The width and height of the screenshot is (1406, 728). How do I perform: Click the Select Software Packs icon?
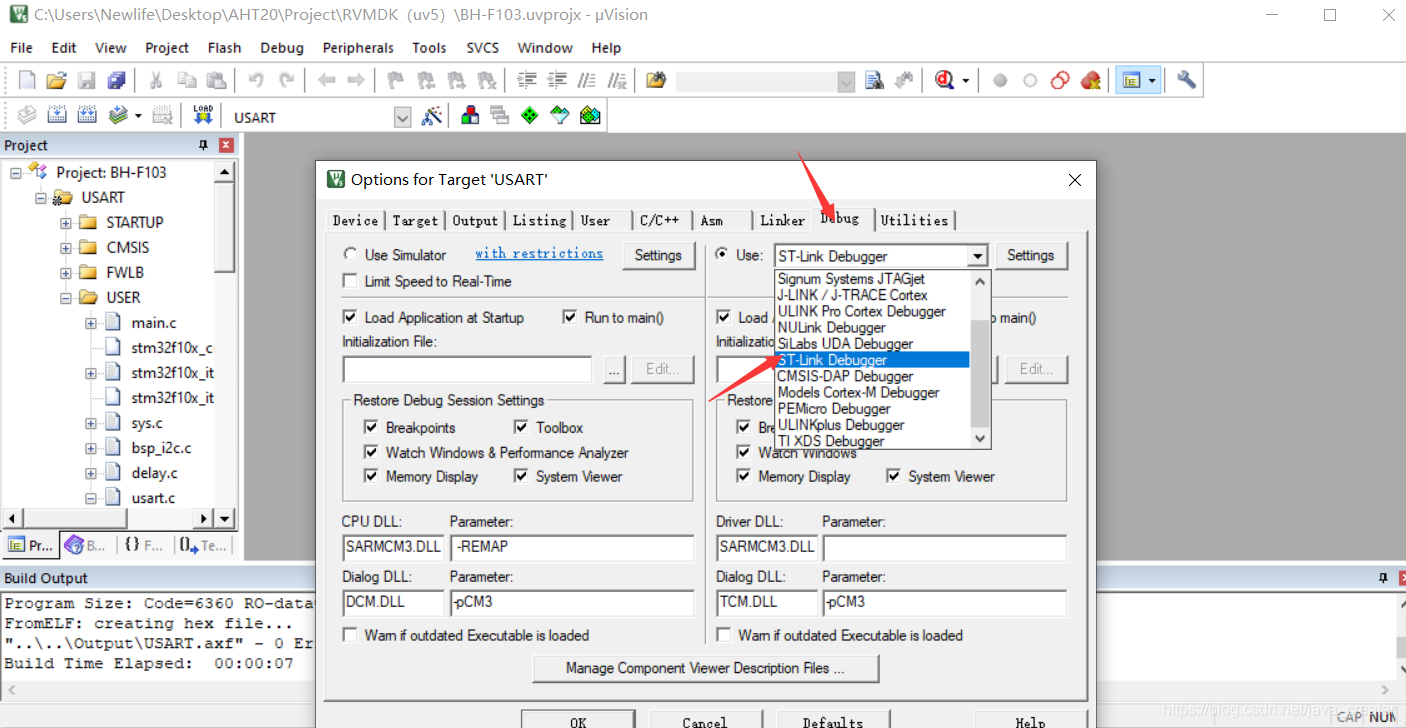pos(560,116)
